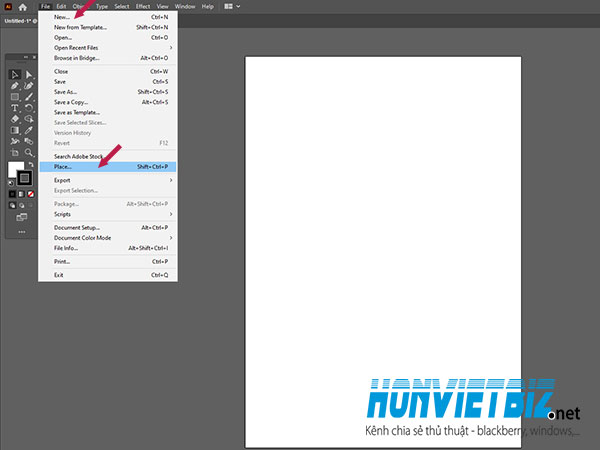The width and height of the screenshot is (600, 450).
Task: Select the Rectangle tool
Action: [x=15, y=97]
